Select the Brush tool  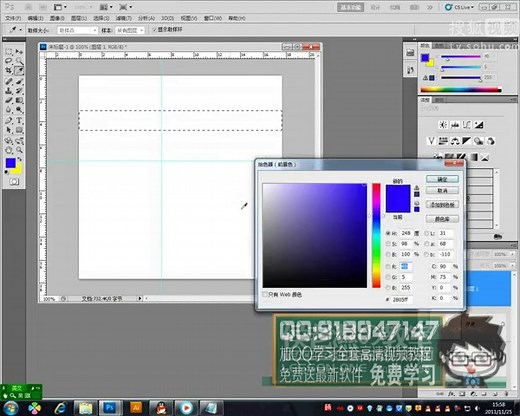pyautogui.click(x=19, y=81)
